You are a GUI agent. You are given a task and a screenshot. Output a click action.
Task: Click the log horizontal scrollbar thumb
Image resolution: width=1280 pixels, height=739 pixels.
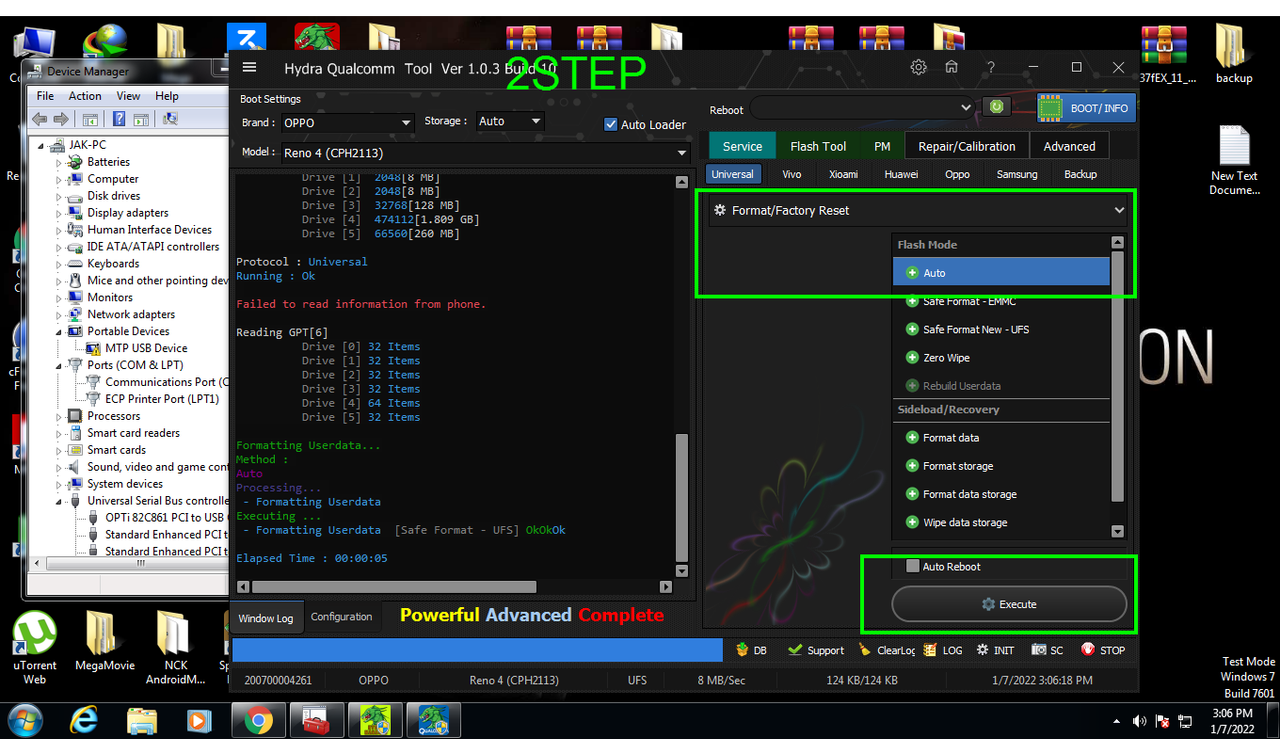point(394,587)
